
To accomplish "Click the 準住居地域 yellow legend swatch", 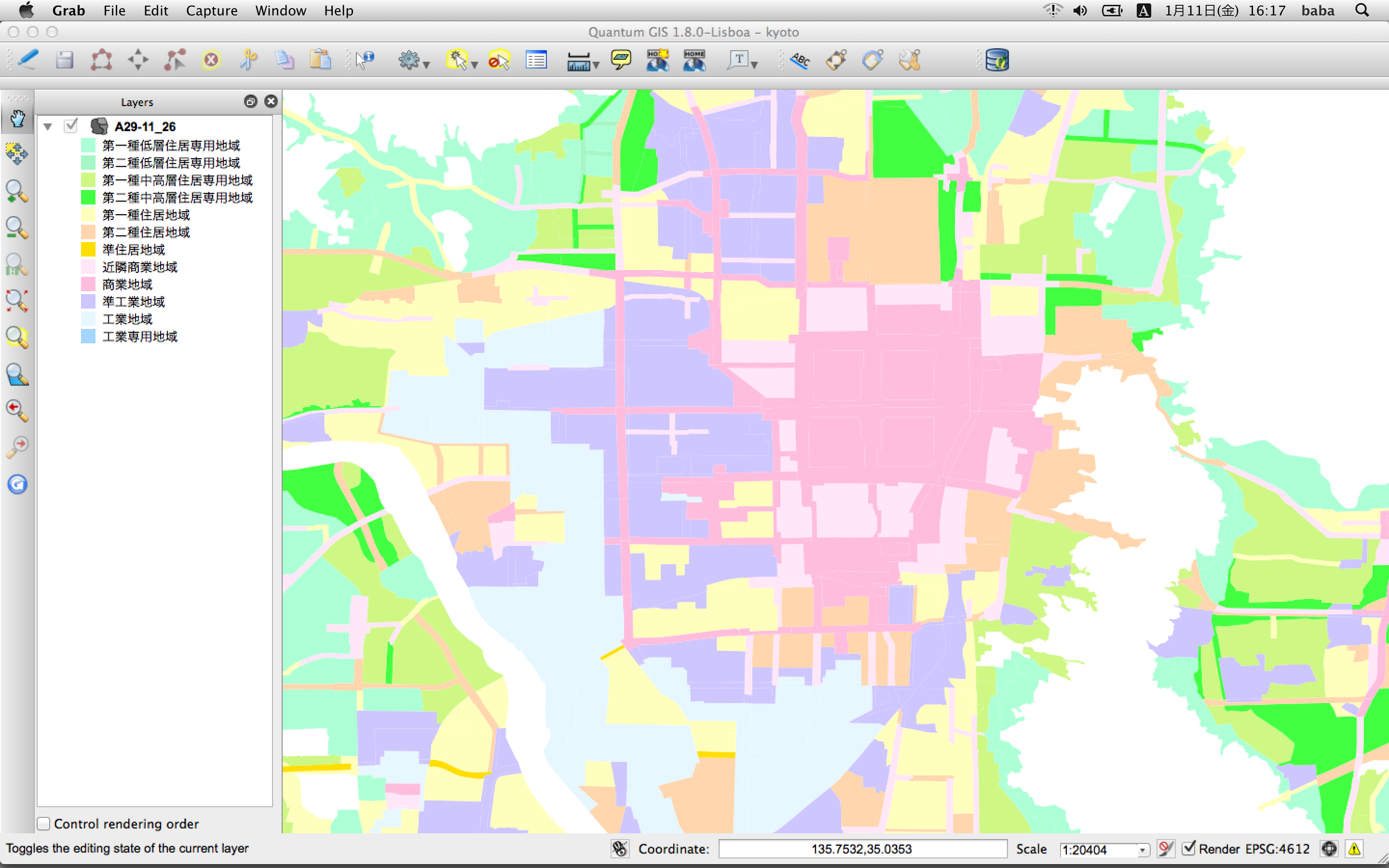I will (88, 249).
